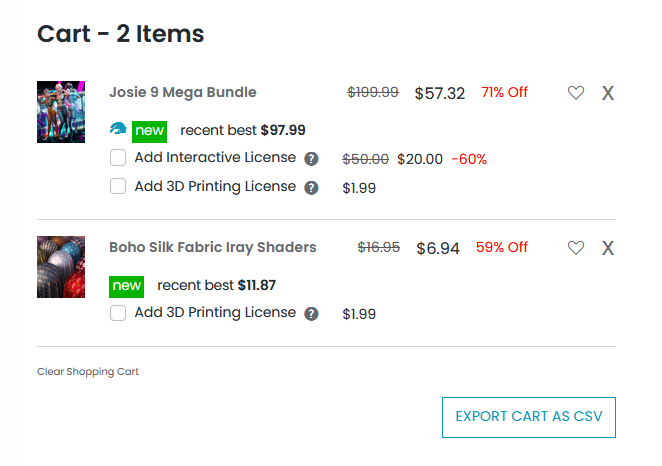Open Interactive License help question mark
Image resolution: width=662 pixels, height=466 pixels.
pyautogui.click(x=311, y=159)
